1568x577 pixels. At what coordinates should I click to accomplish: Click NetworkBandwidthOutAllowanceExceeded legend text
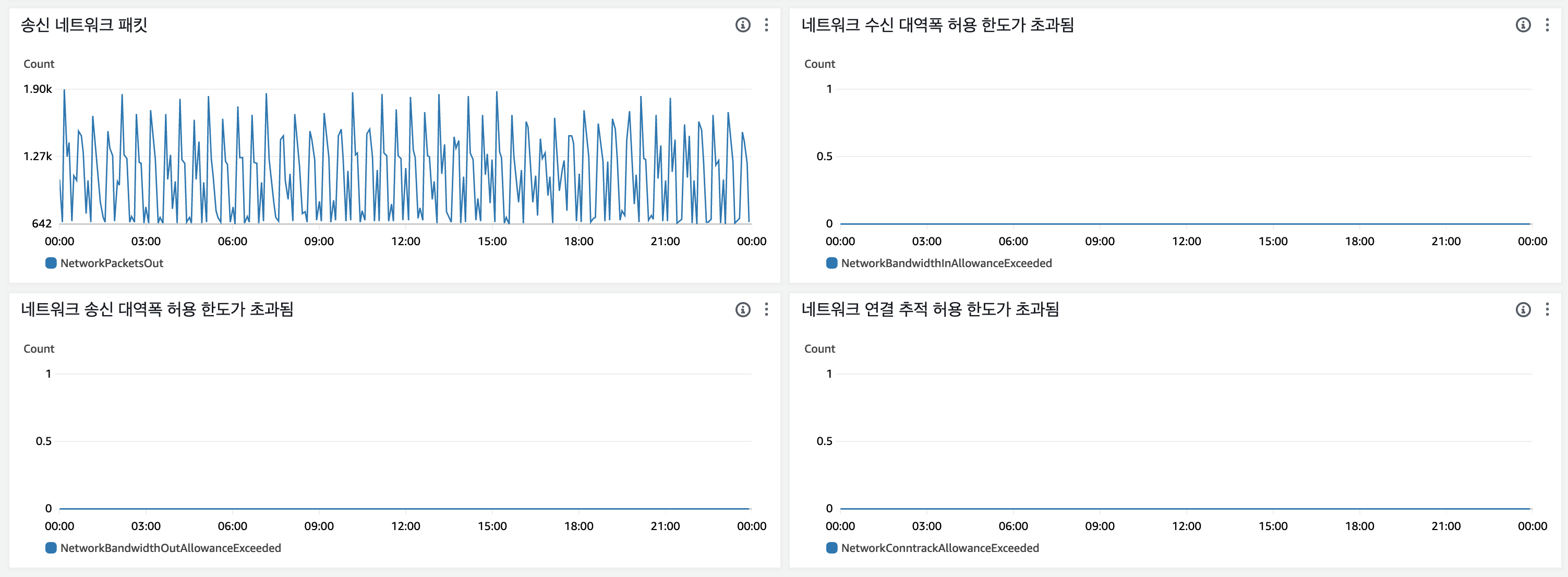(x=171, y=548)
